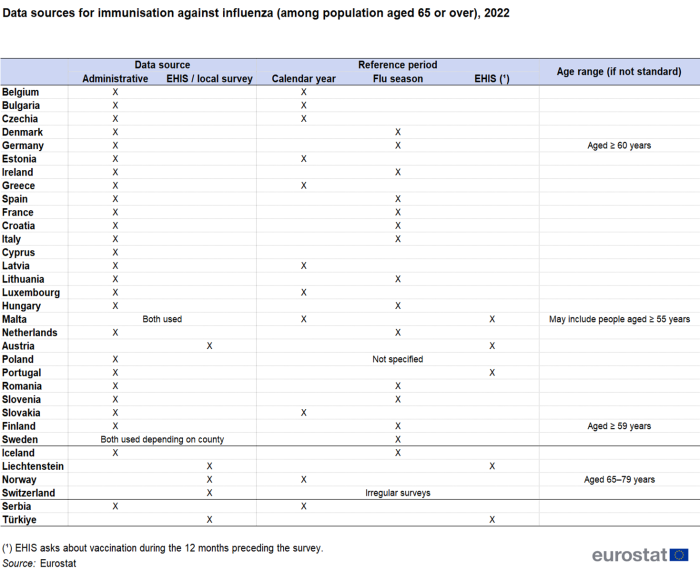Select the Administrative column header

click(x=115, y=79)
